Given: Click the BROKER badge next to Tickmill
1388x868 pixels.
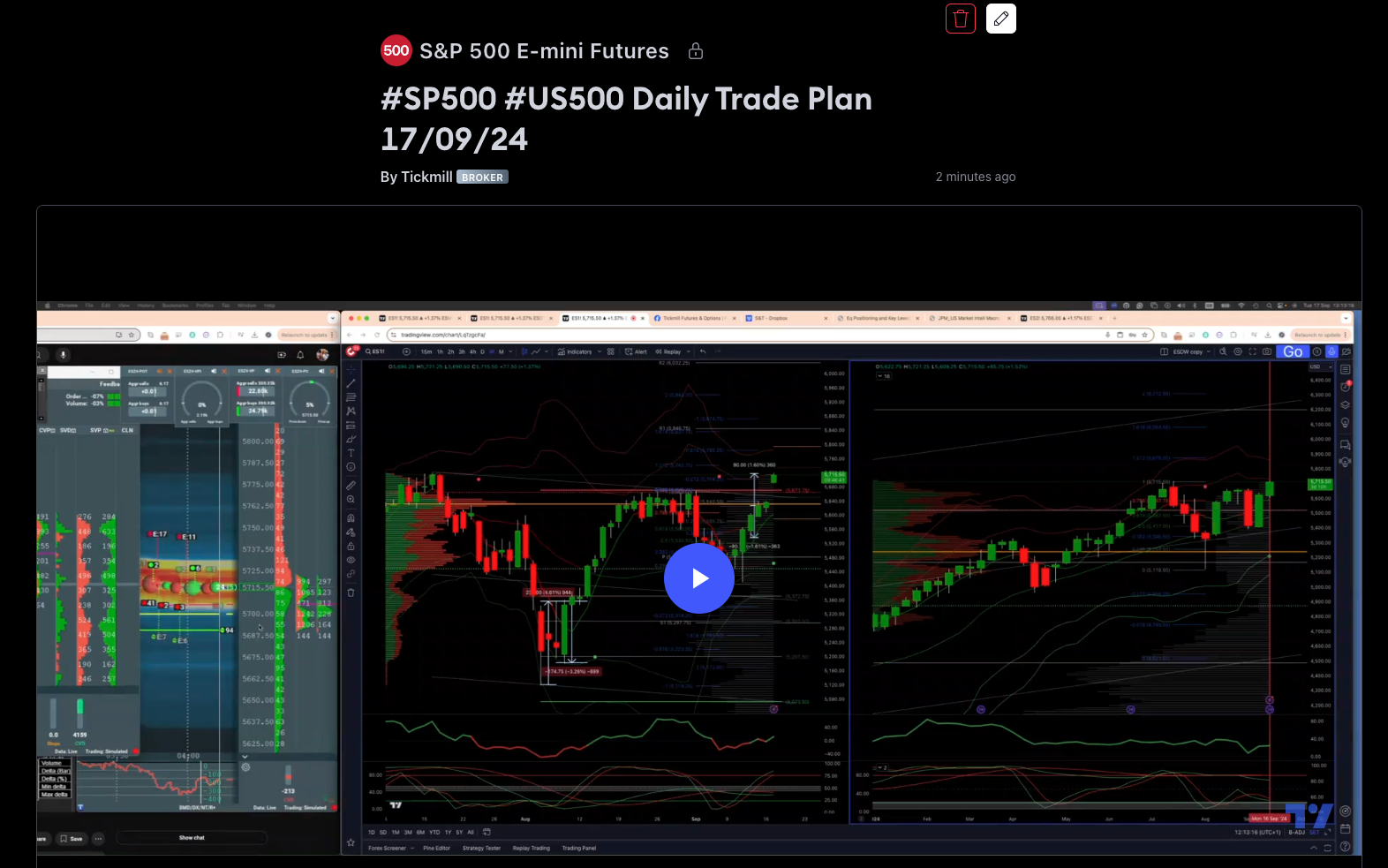Looking at the screenshot, I should [x=482, y=177].
